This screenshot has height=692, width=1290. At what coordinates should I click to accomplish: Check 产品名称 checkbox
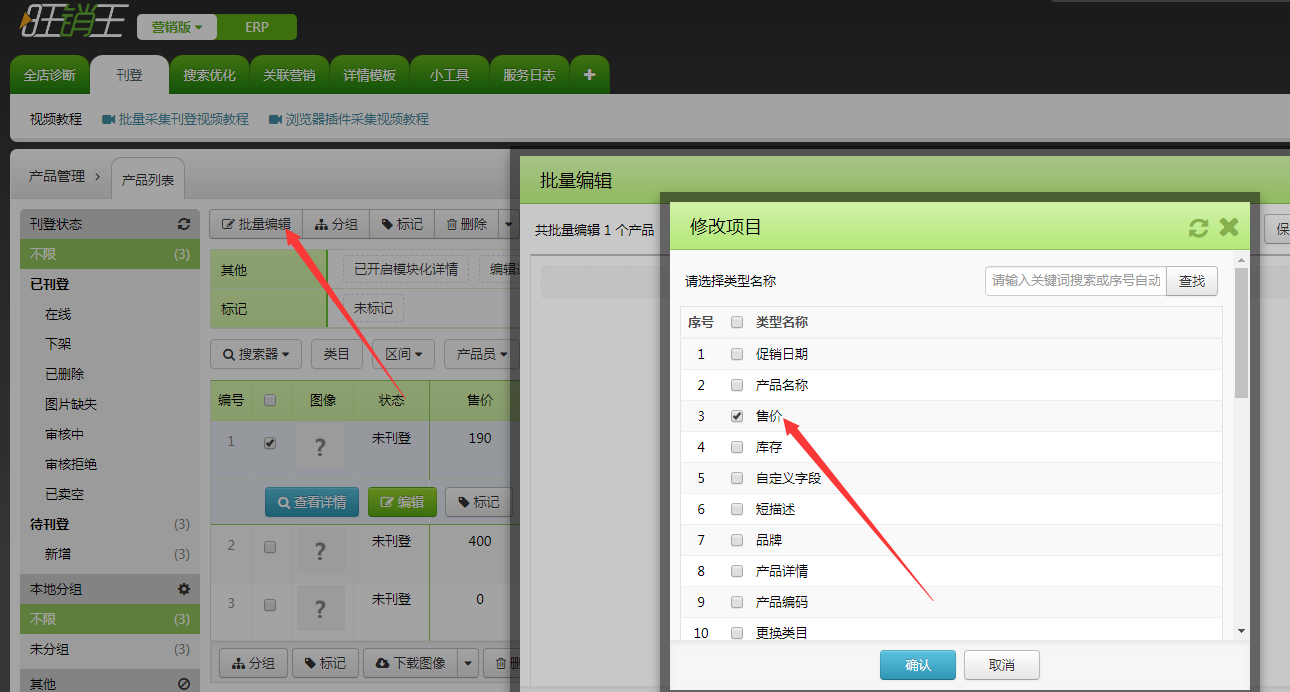coord(737,385)
